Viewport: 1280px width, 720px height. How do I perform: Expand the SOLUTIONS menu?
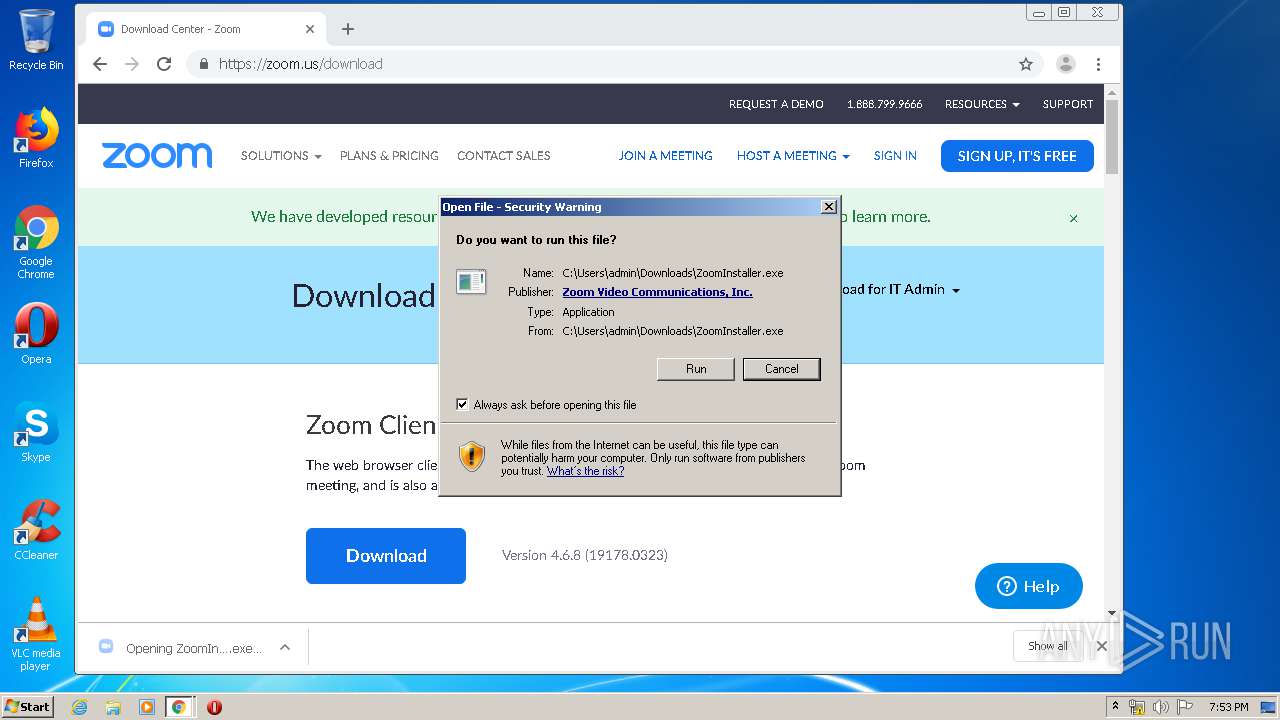pyautogui.click(x=281, y=156)
